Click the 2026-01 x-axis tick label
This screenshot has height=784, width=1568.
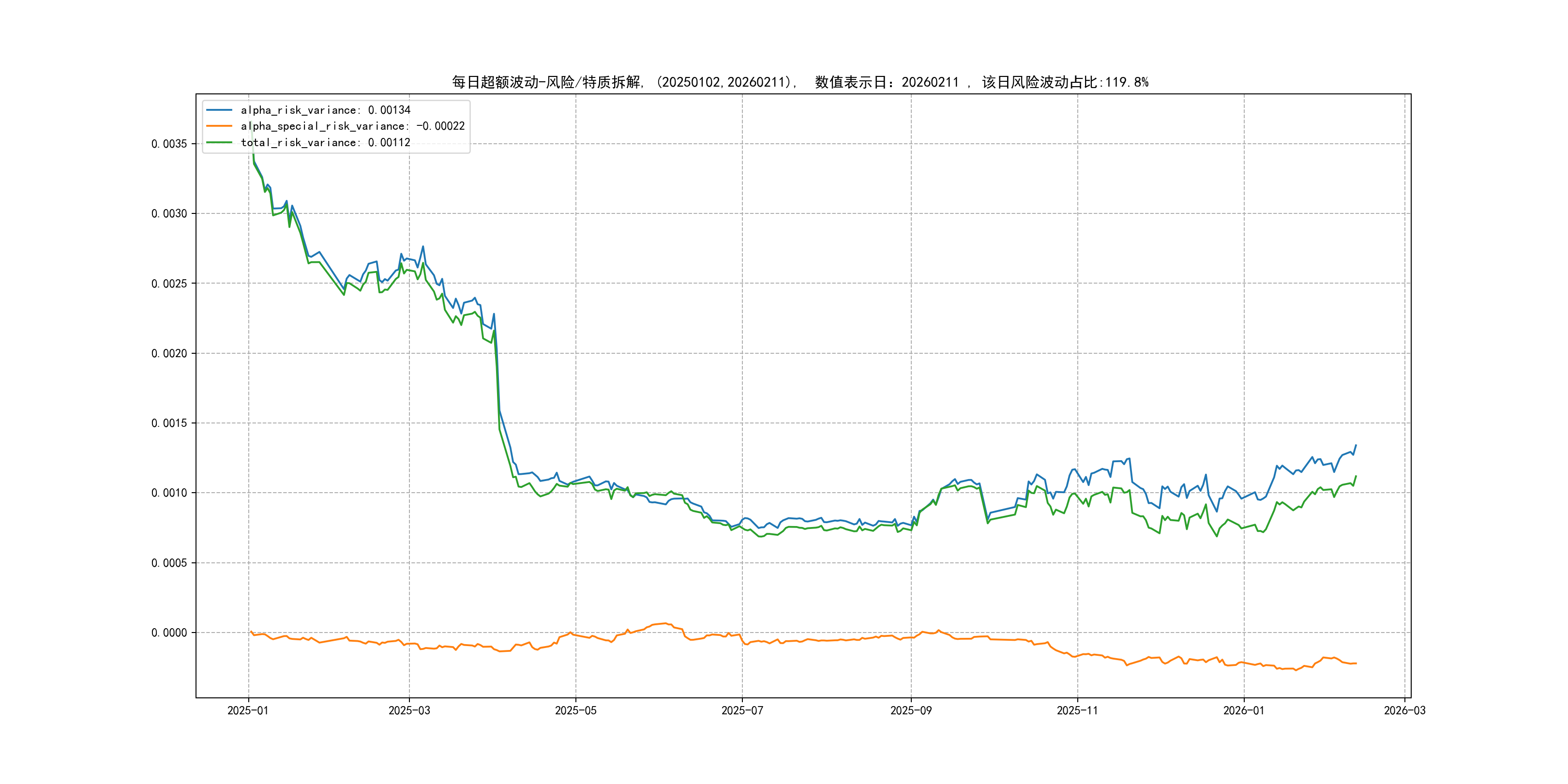pos(1244,710)
